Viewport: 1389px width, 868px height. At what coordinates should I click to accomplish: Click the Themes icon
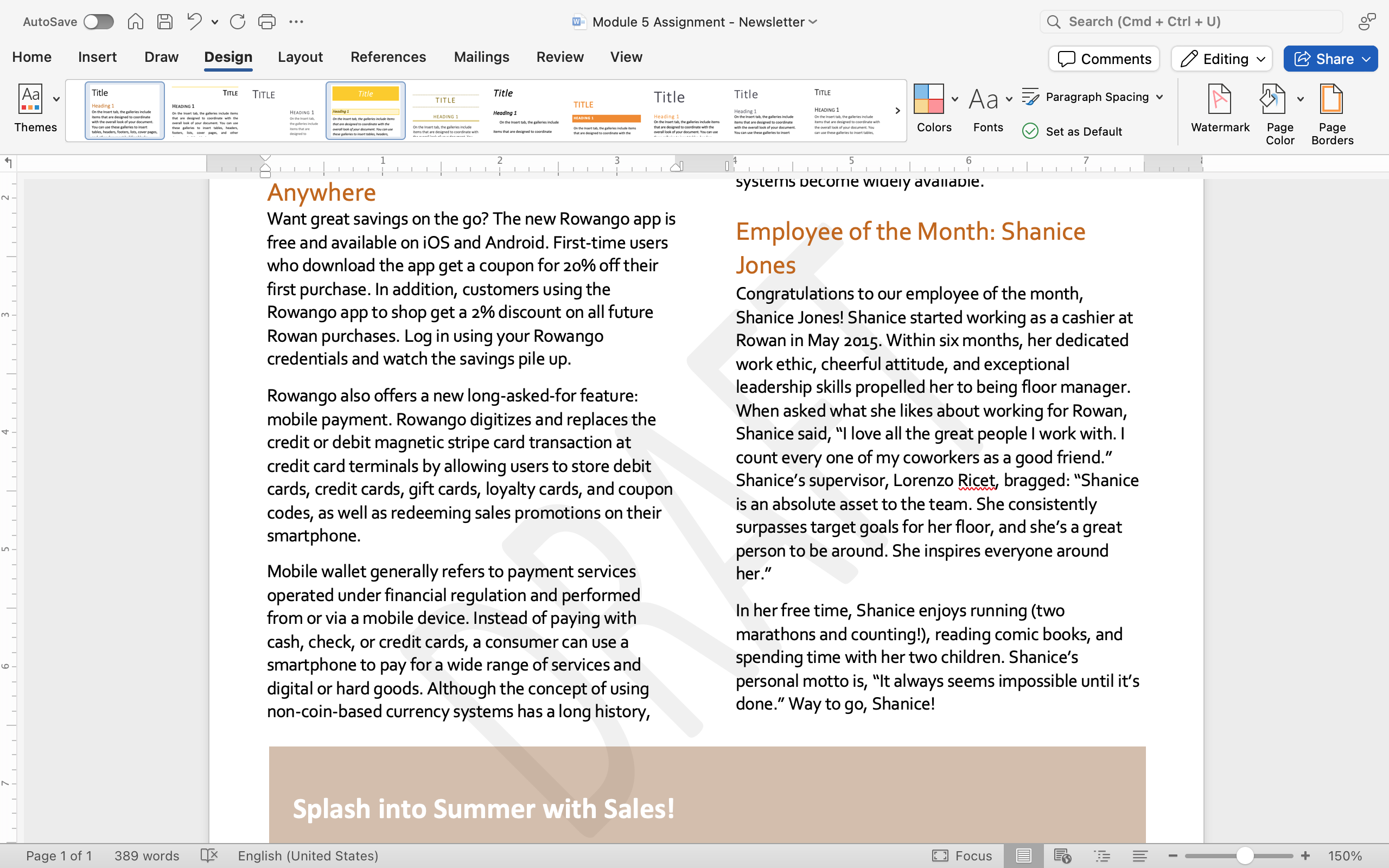pos(30,99)
